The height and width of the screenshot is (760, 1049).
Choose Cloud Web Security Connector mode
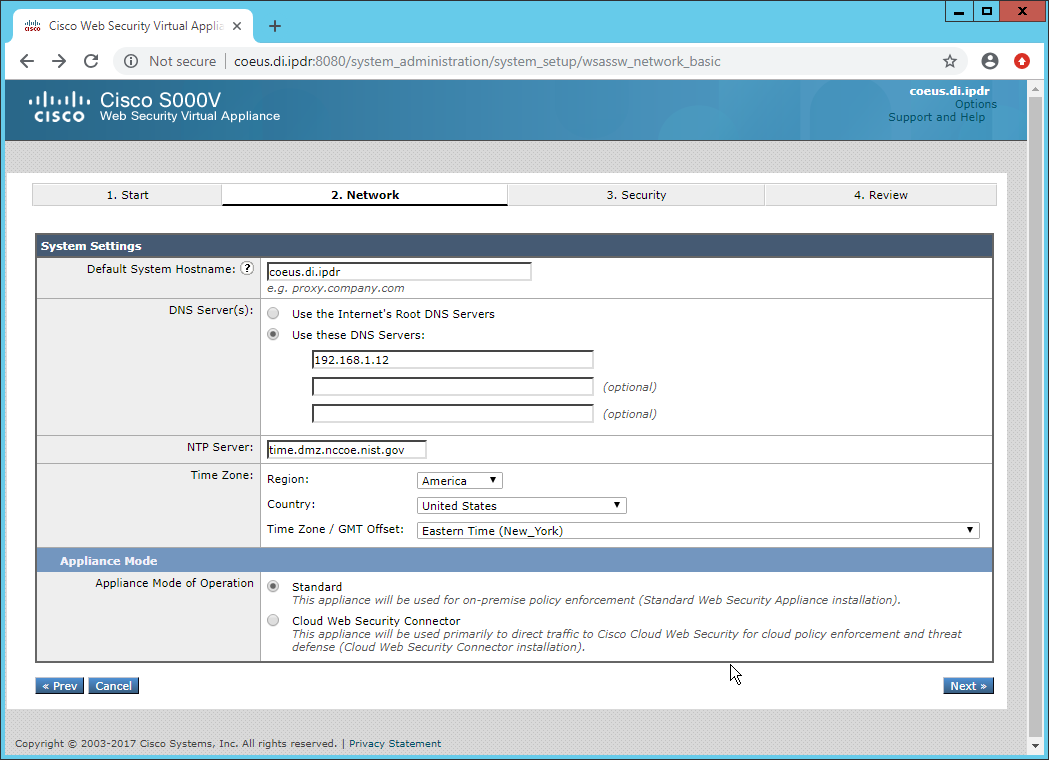[x=273, y=620]
